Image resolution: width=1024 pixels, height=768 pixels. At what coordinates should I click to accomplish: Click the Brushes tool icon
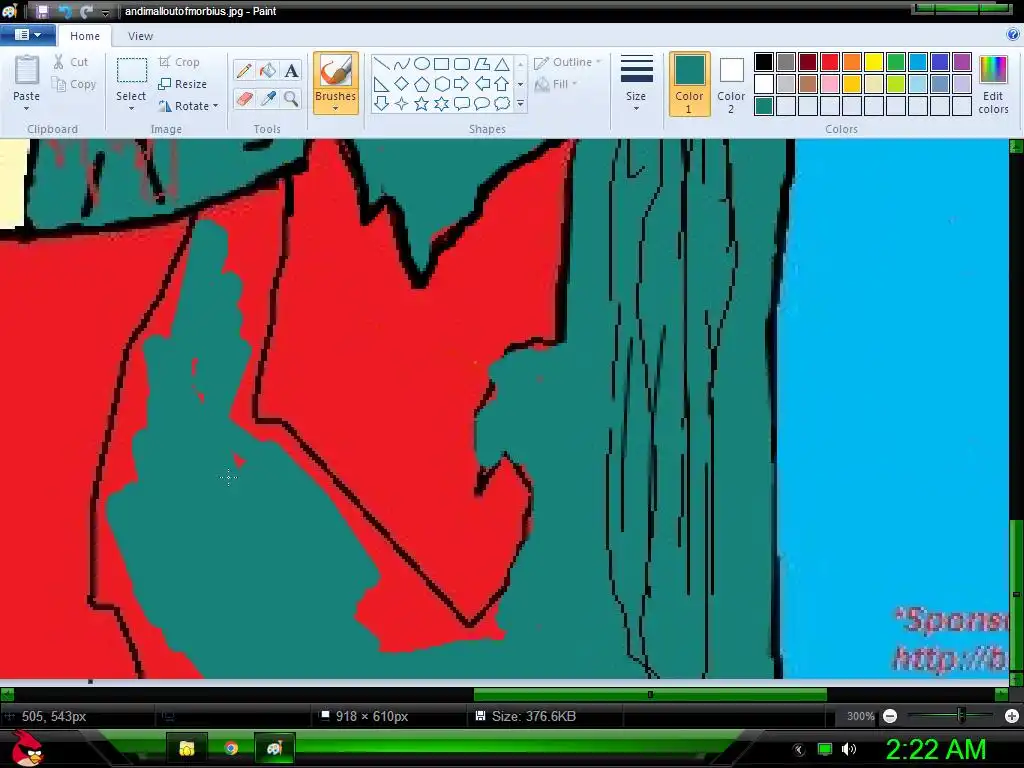[336, 71]
